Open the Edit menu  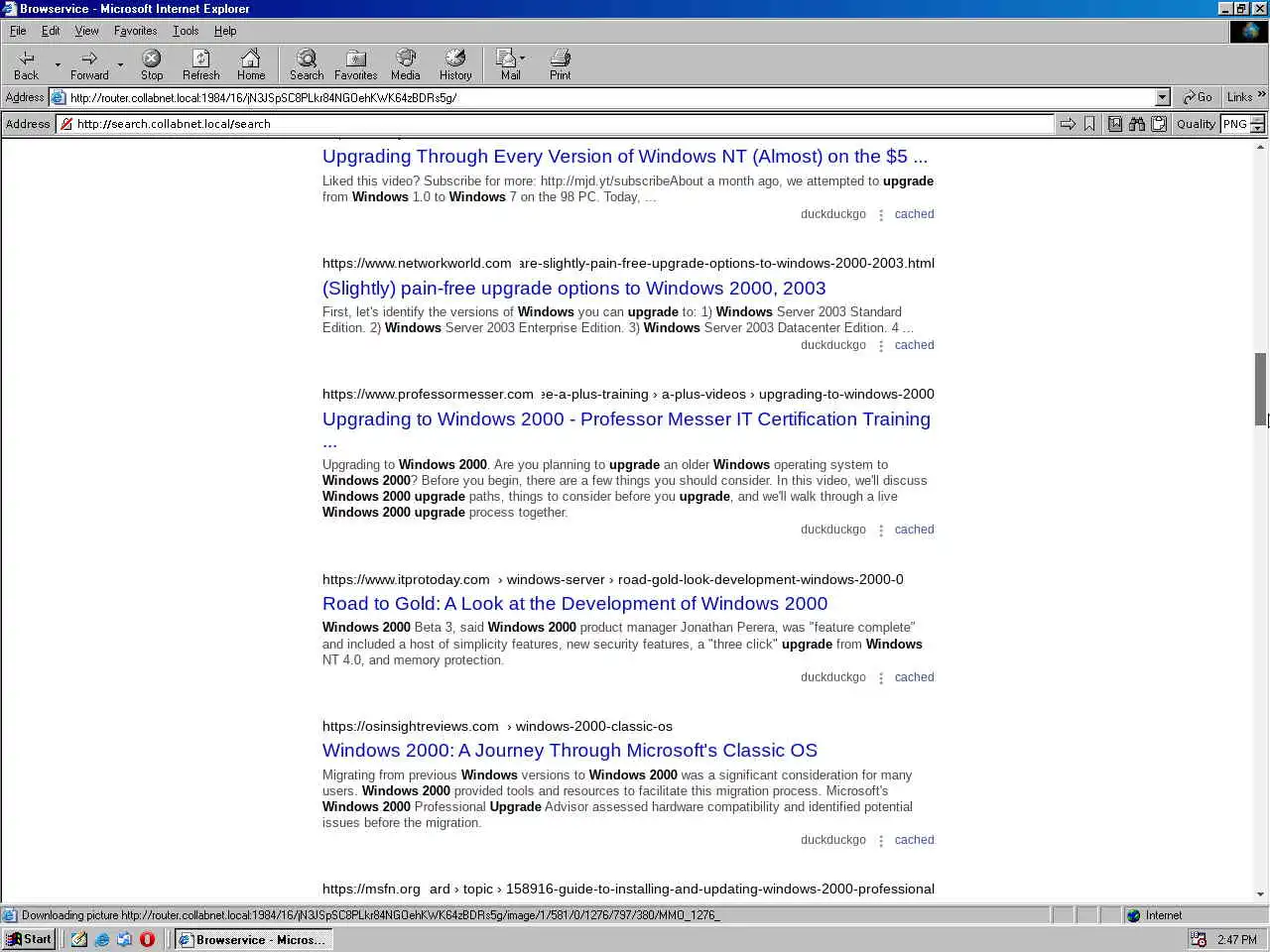click(51, 31)
